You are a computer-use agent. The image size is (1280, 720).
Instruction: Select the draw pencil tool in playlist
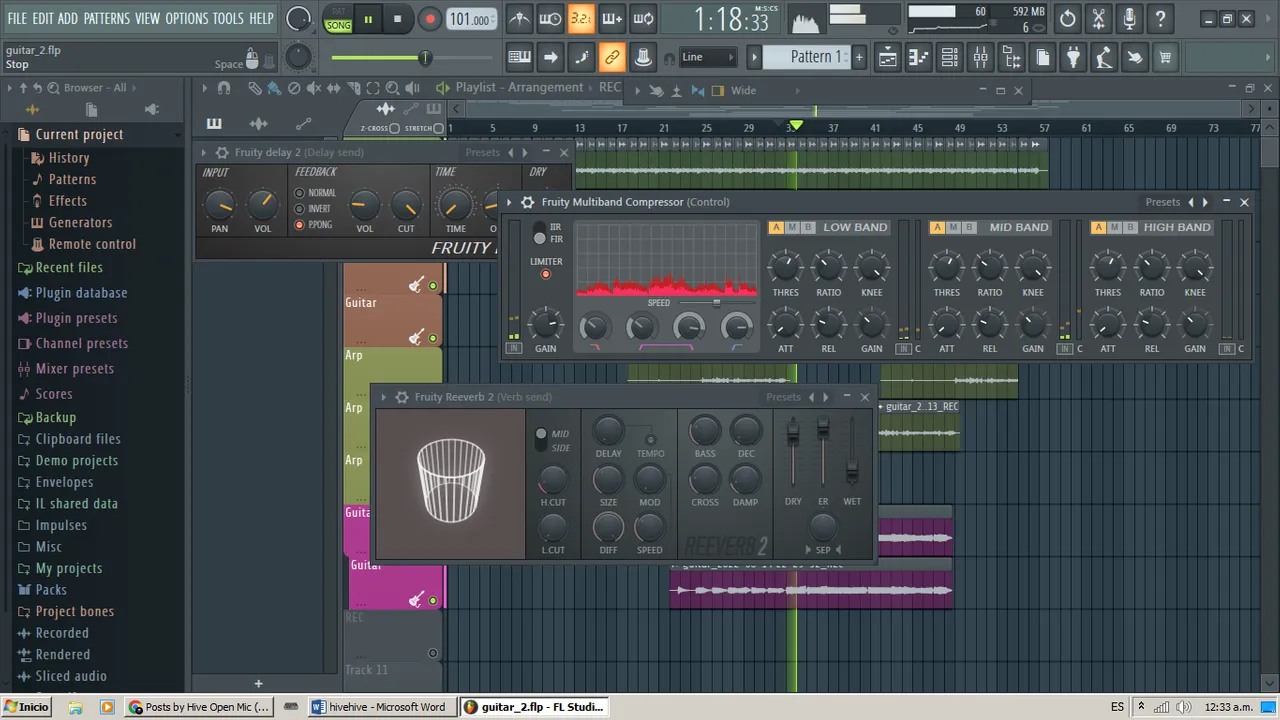254,88
